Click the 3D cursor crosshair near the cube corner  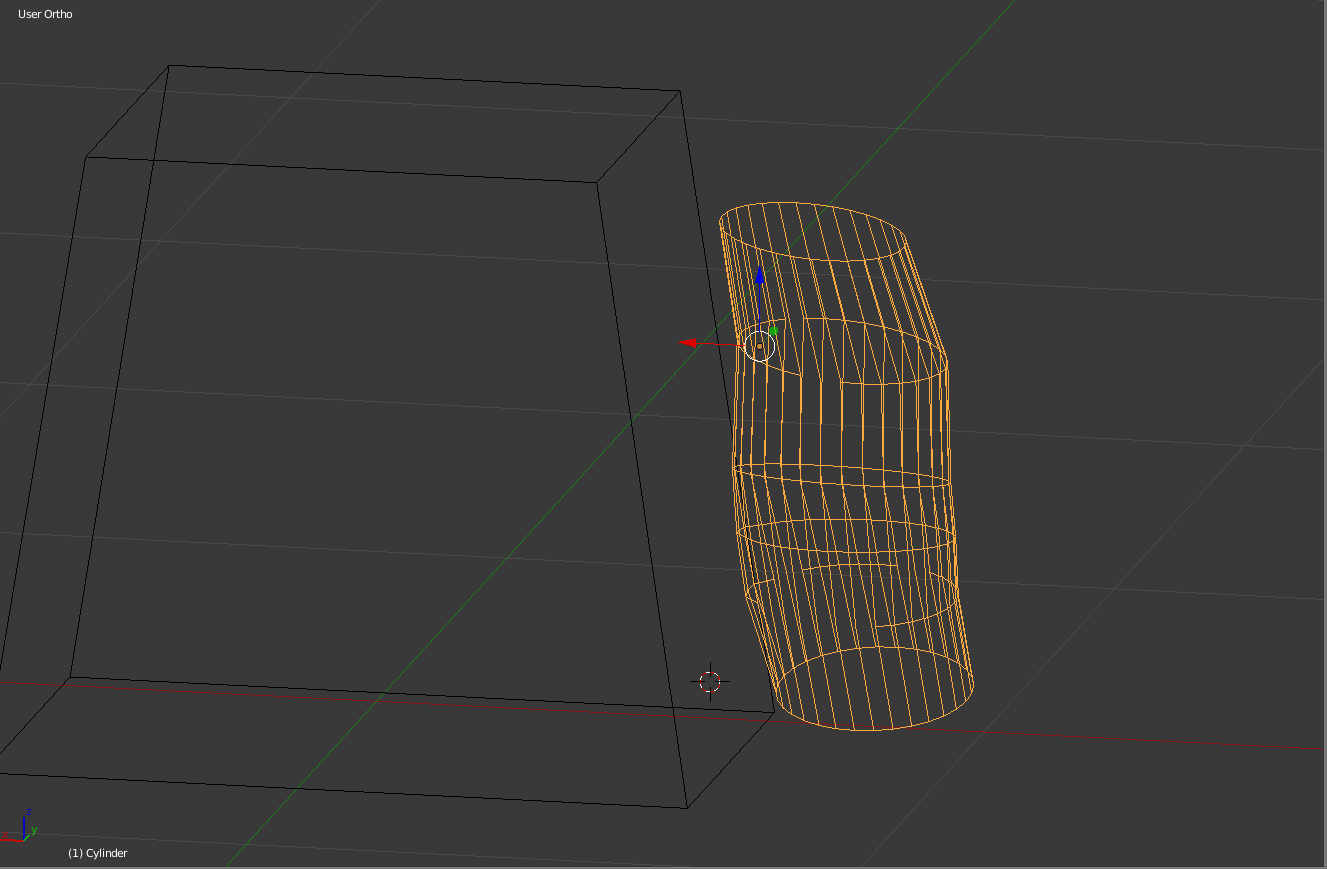tap(710, 682)
